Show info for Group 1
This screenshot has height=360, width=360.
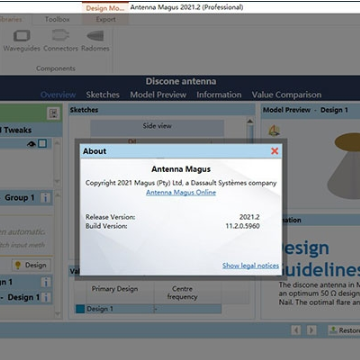46,198
